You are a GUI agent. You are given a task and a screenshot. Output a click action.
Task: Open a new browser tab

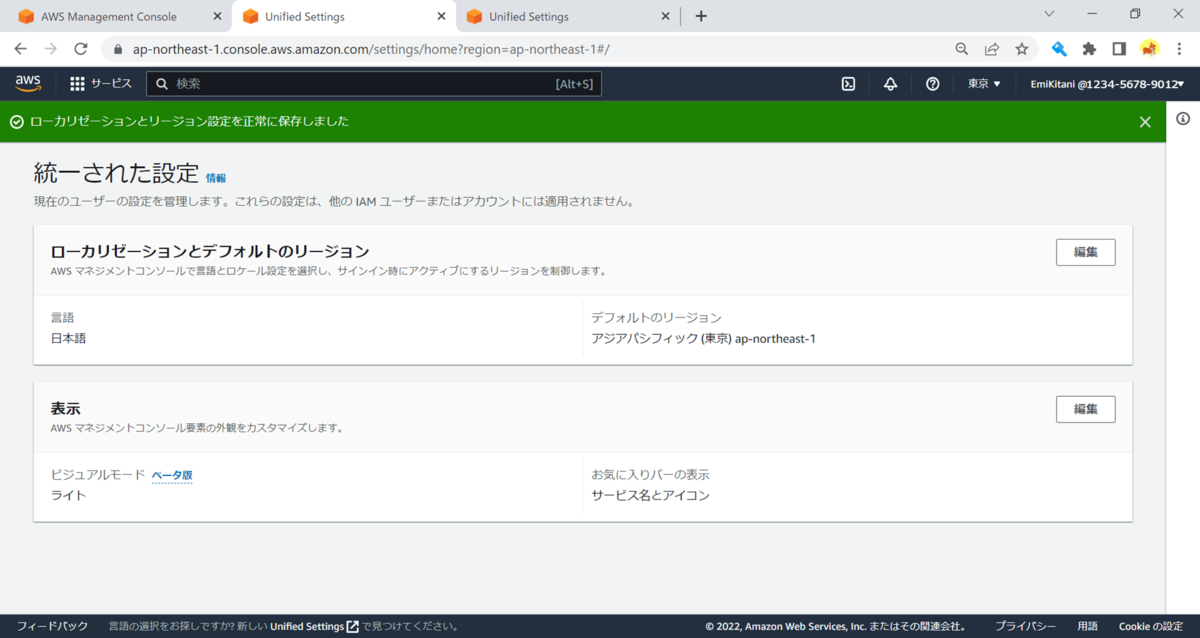tap(701, 16)
